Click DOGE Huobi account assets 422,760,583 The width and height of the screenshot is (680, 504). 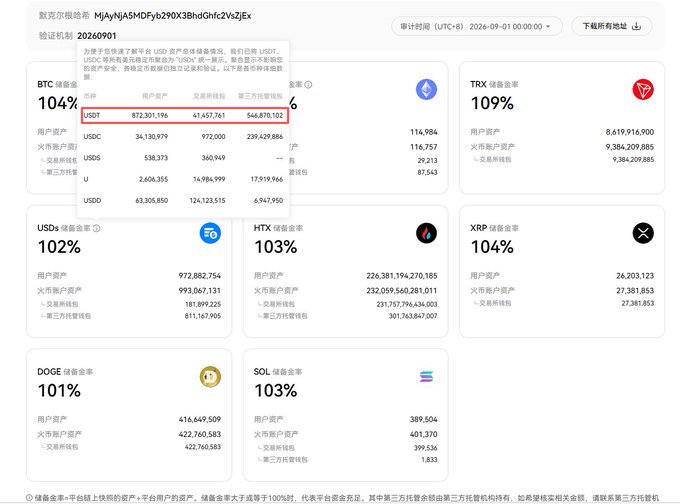[x=199, y=434]
